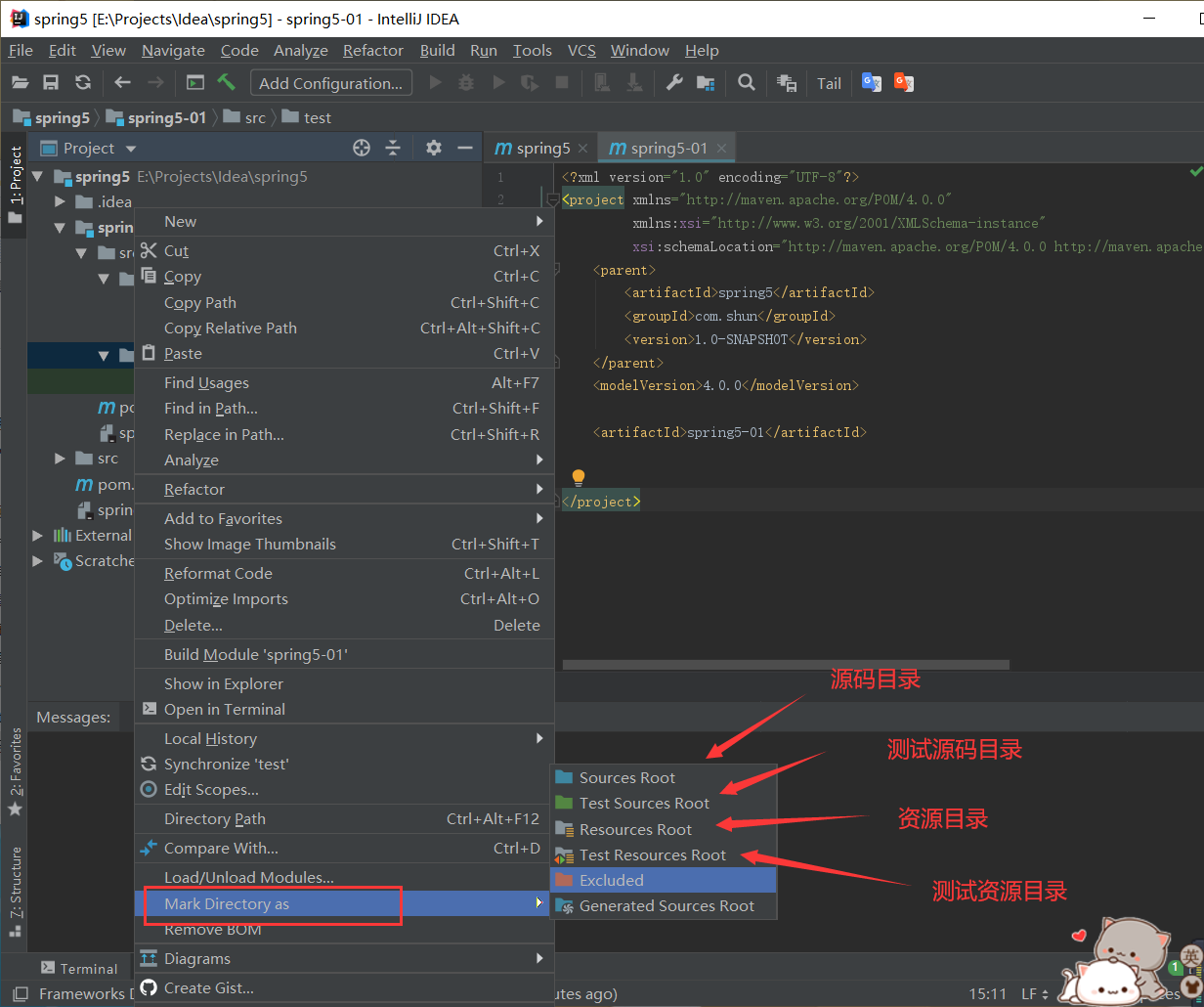1204x1007 pixels.
Task: Select Open in Terminal
Action: click(x=344, y=709)
